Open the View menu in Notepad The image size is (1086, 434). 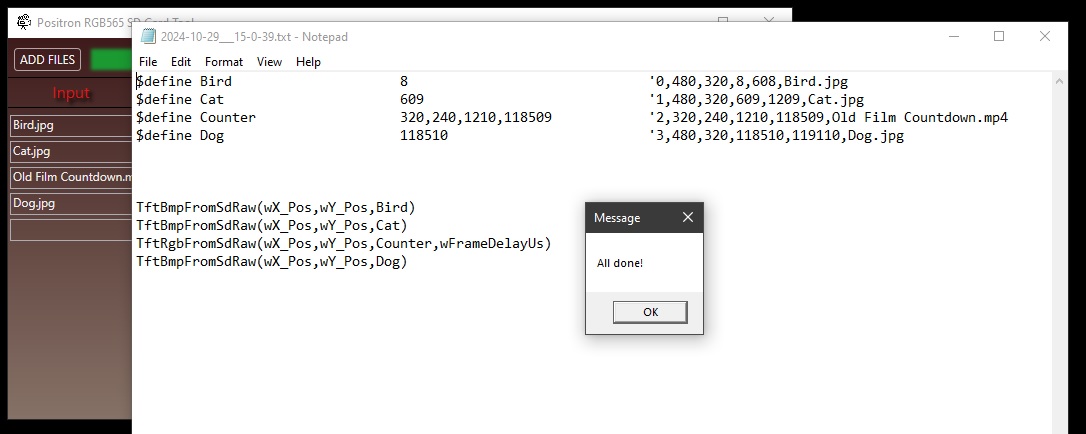(269, 62)
